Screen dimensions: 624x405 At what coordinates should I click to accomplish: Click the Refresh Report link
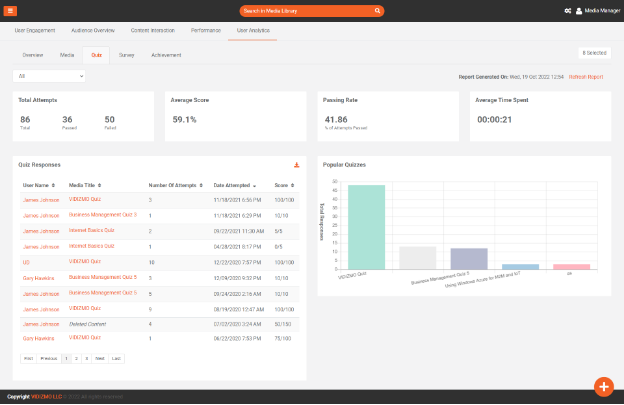[x=586, y=76]
